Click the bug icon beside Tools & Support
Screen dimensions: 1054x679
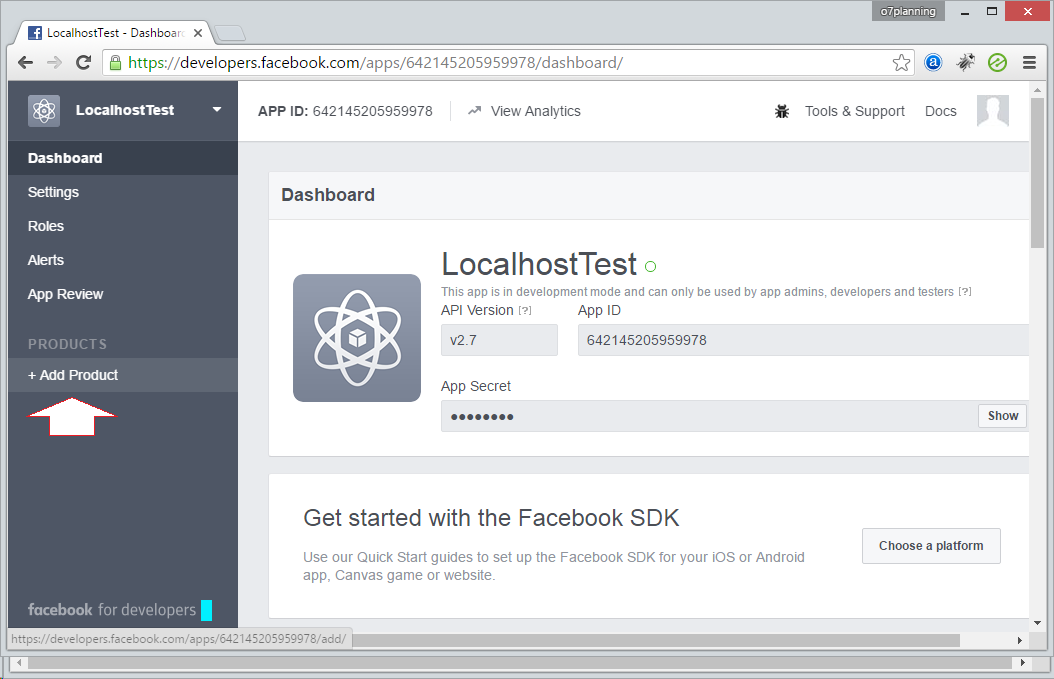pyautogui.click(x=782, y=111)
